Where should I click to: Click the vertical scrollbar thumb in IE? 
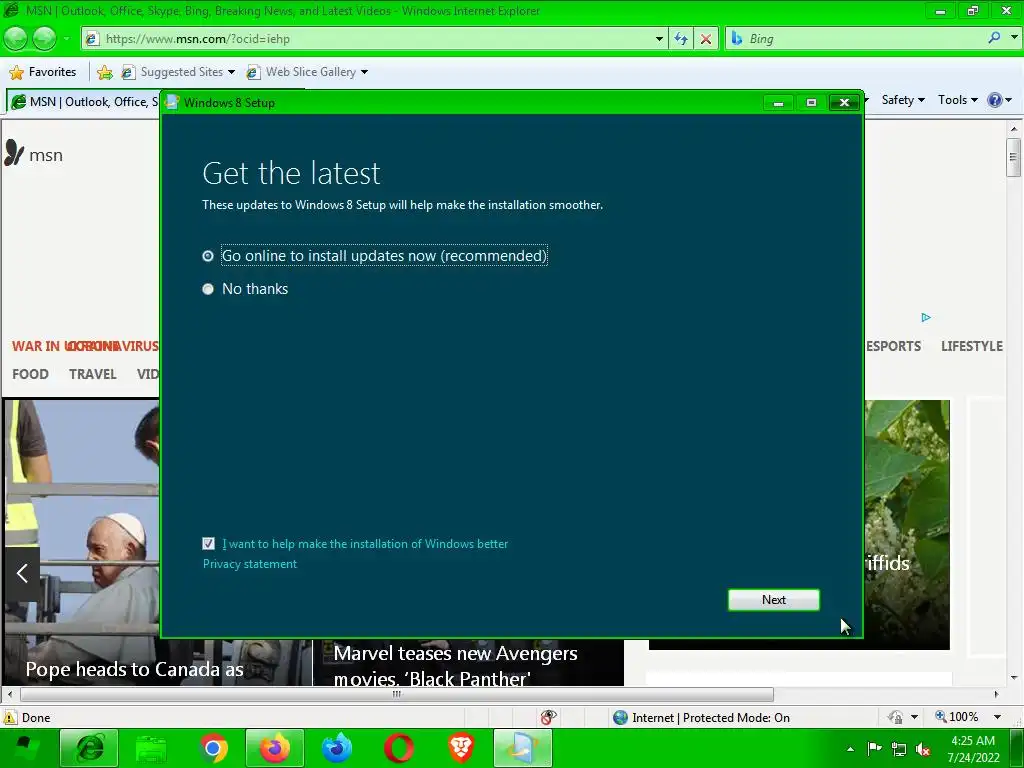1013,157
